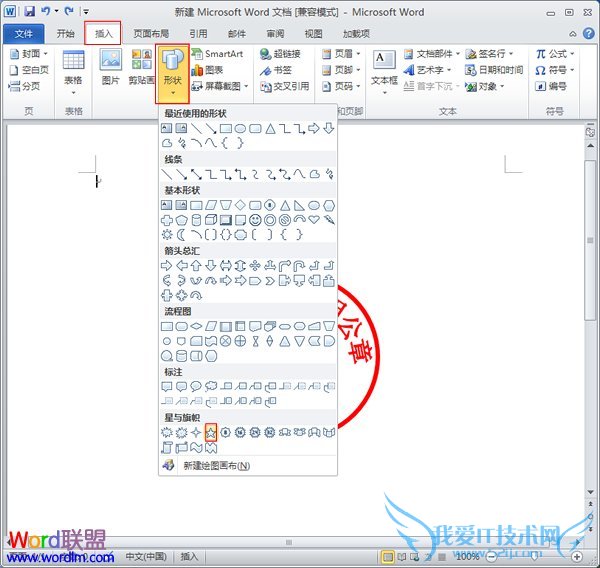Insert a Chart
This screenshot has height=568, width=600.
207,70
